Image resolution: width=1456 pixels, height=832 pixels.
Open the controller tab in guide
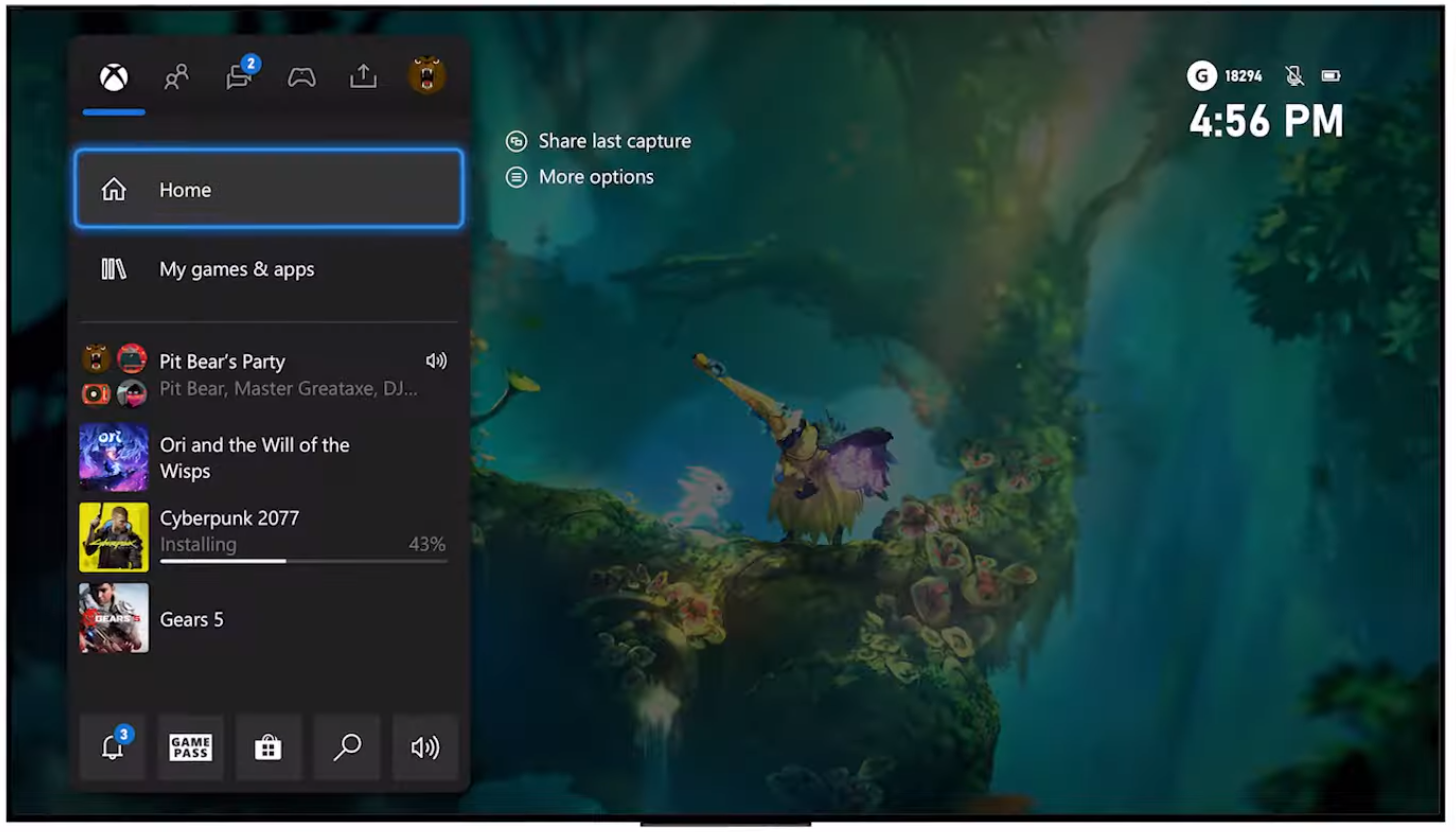coord(301,77)
